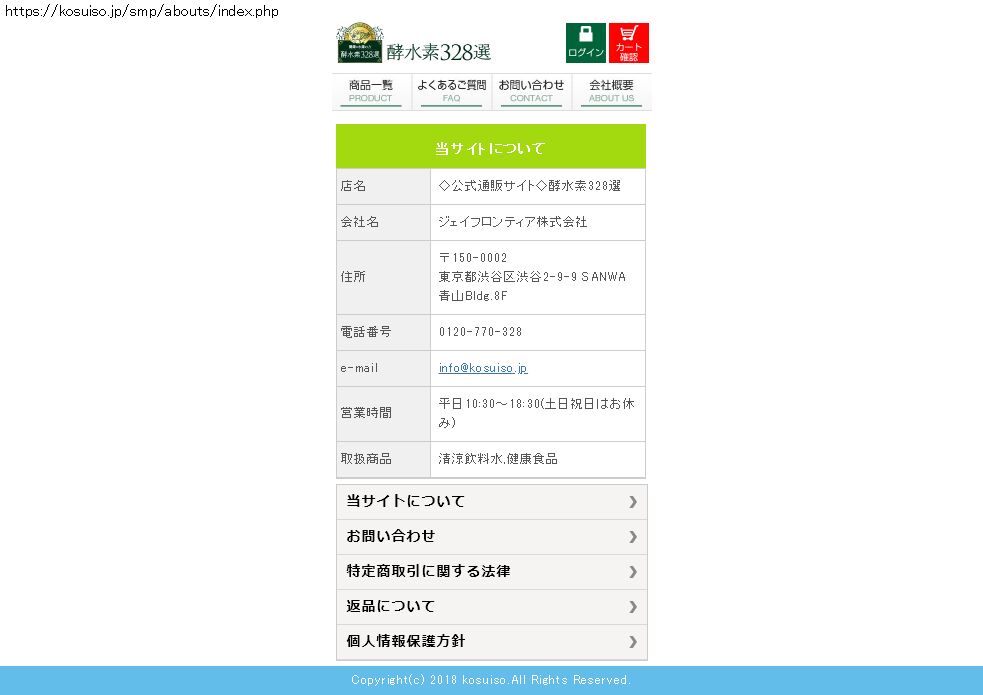Open 返品について row
This screenshot has height=695, width=983.
(492, 607)
